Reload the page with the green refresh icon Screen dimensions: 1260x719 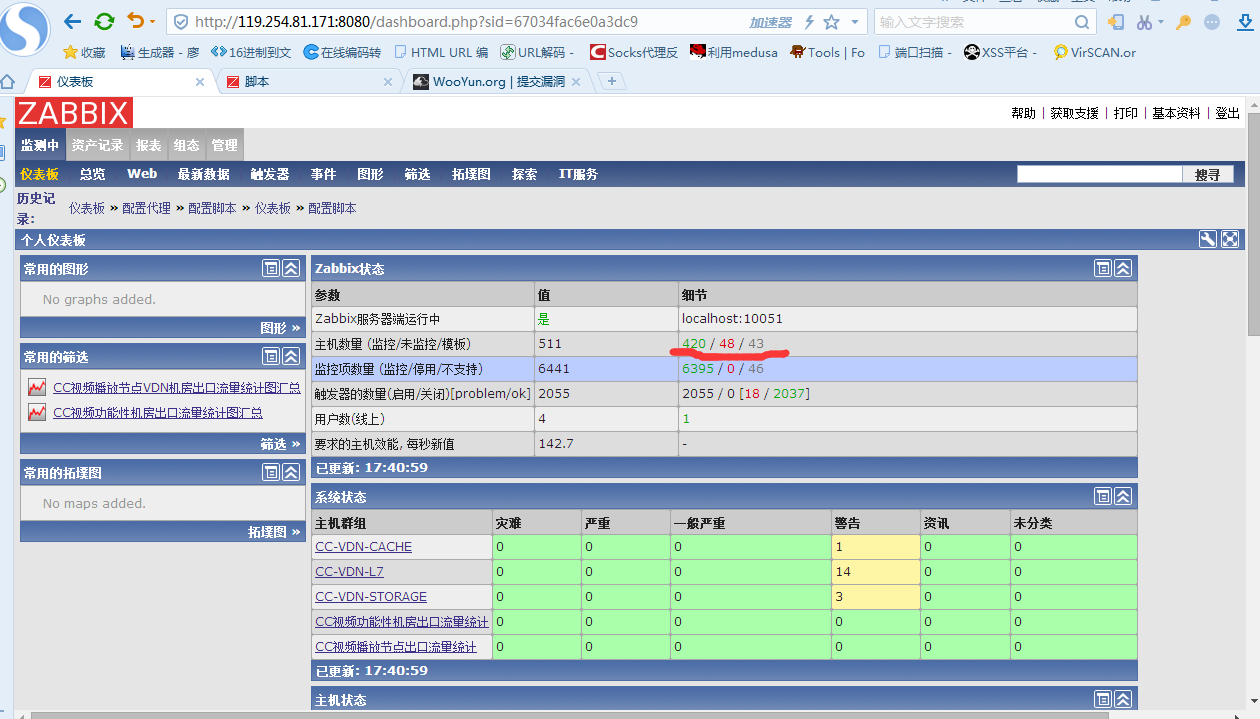pyautogui.click(x=104, y=21)
